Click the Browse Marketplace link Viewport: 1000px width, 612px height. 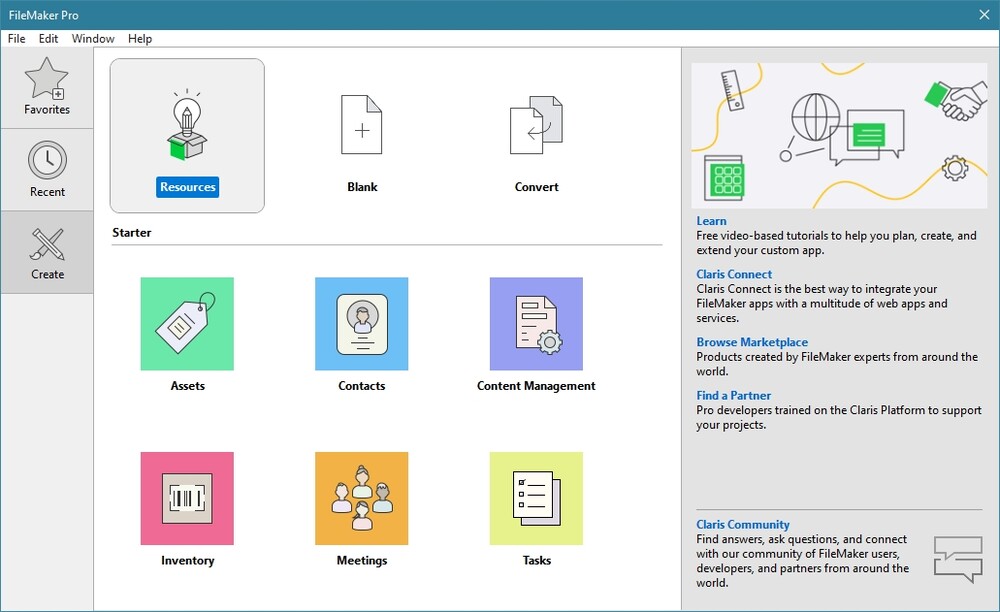[752, 342]
